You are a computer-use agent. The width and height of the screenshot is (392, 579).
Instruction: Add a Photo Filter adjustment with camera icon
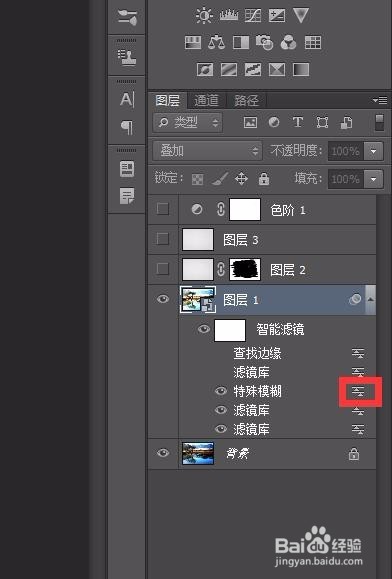pos(264,43)
